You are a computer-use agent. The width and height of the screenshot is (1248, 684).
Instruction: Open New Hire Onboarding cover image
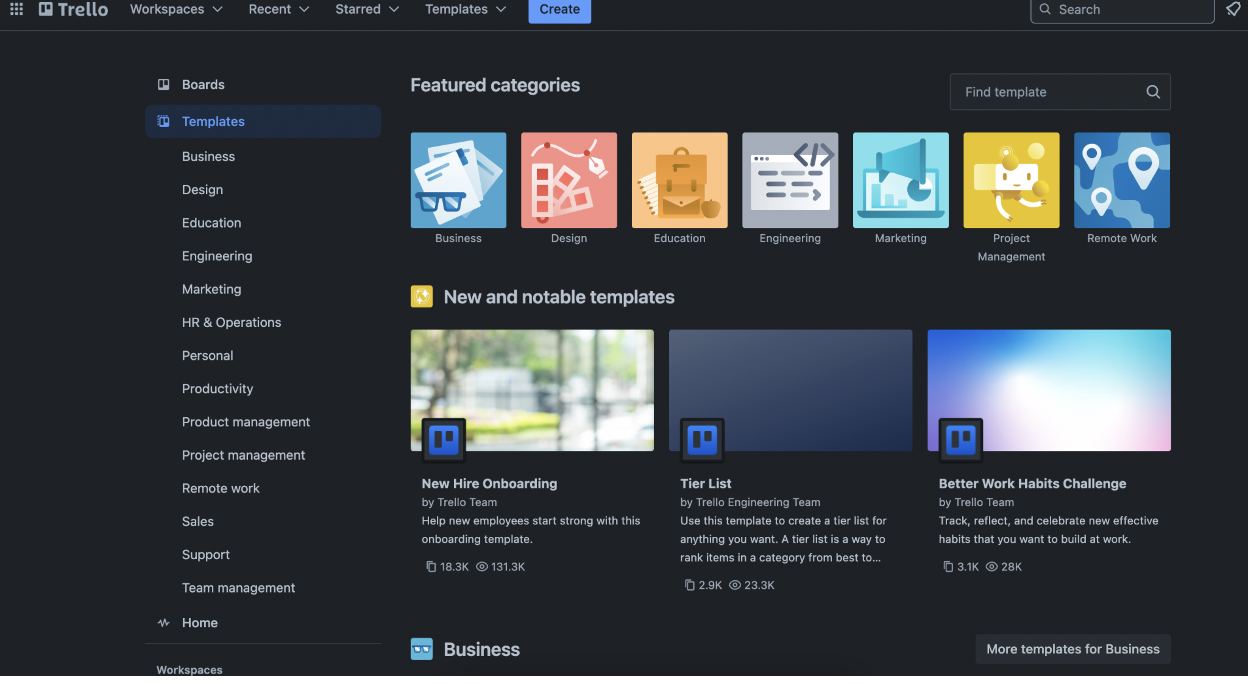coord(532,390)
